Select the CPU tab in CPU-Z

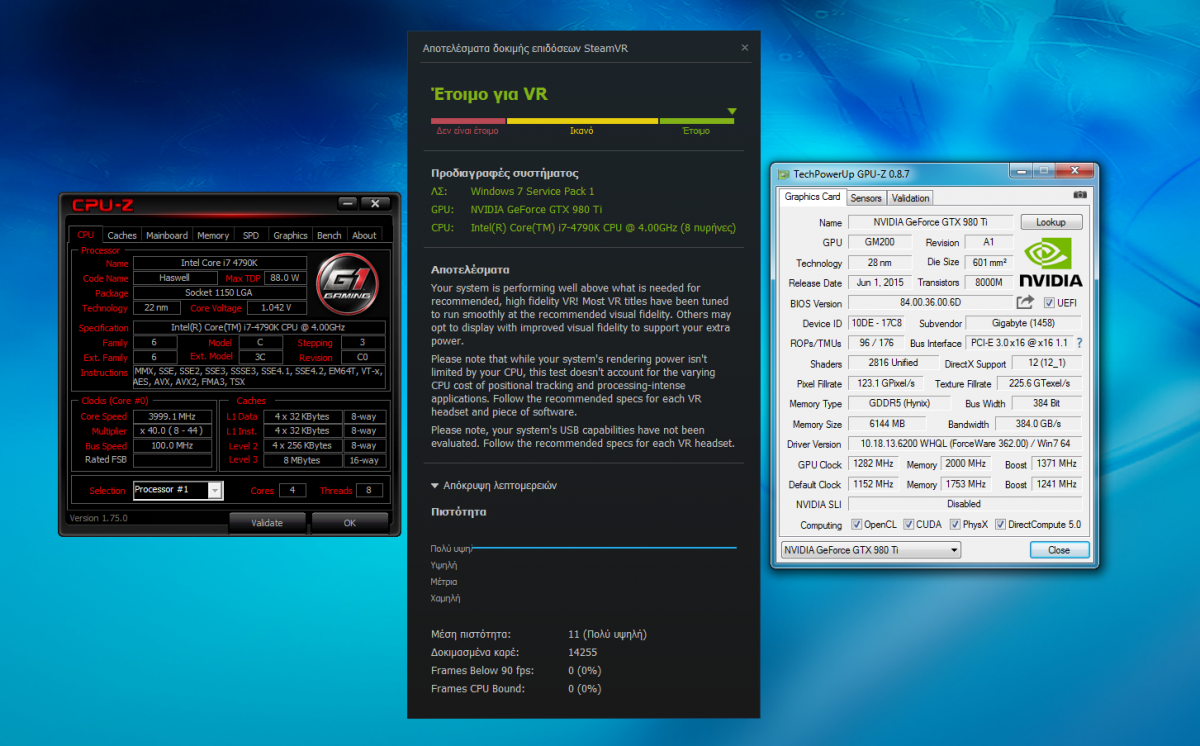[x=85, y=235]
